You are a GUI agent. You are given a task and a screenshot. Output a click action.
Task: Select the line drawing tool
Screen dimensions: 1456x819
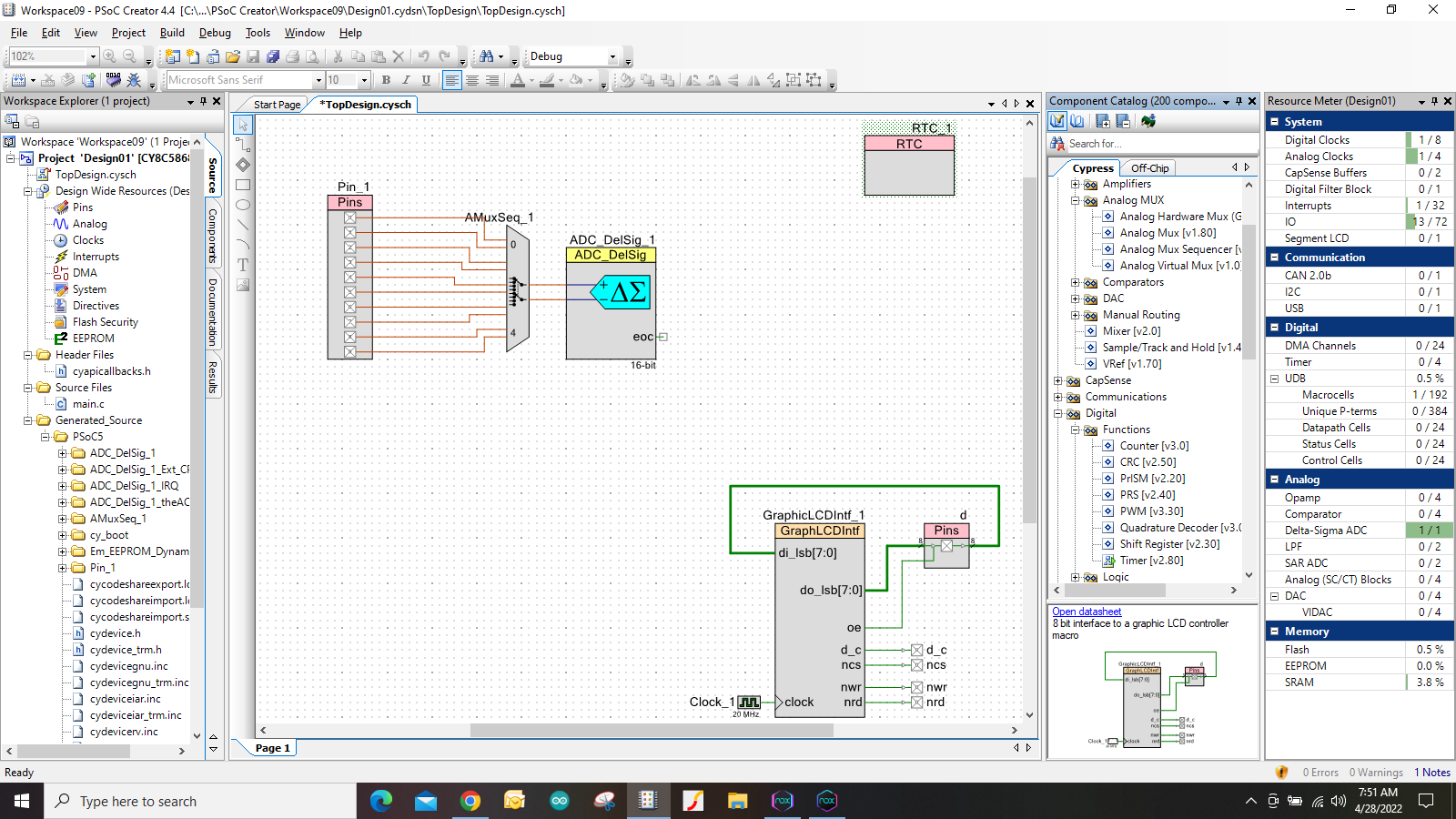pyautogui.click(x=243, y=225)
